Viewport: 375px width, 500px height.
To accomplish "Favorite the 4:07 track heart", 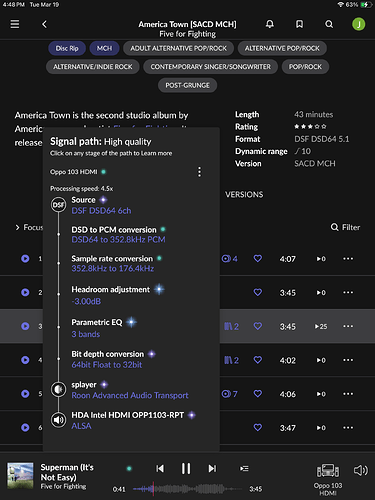I will coord(258,258).
